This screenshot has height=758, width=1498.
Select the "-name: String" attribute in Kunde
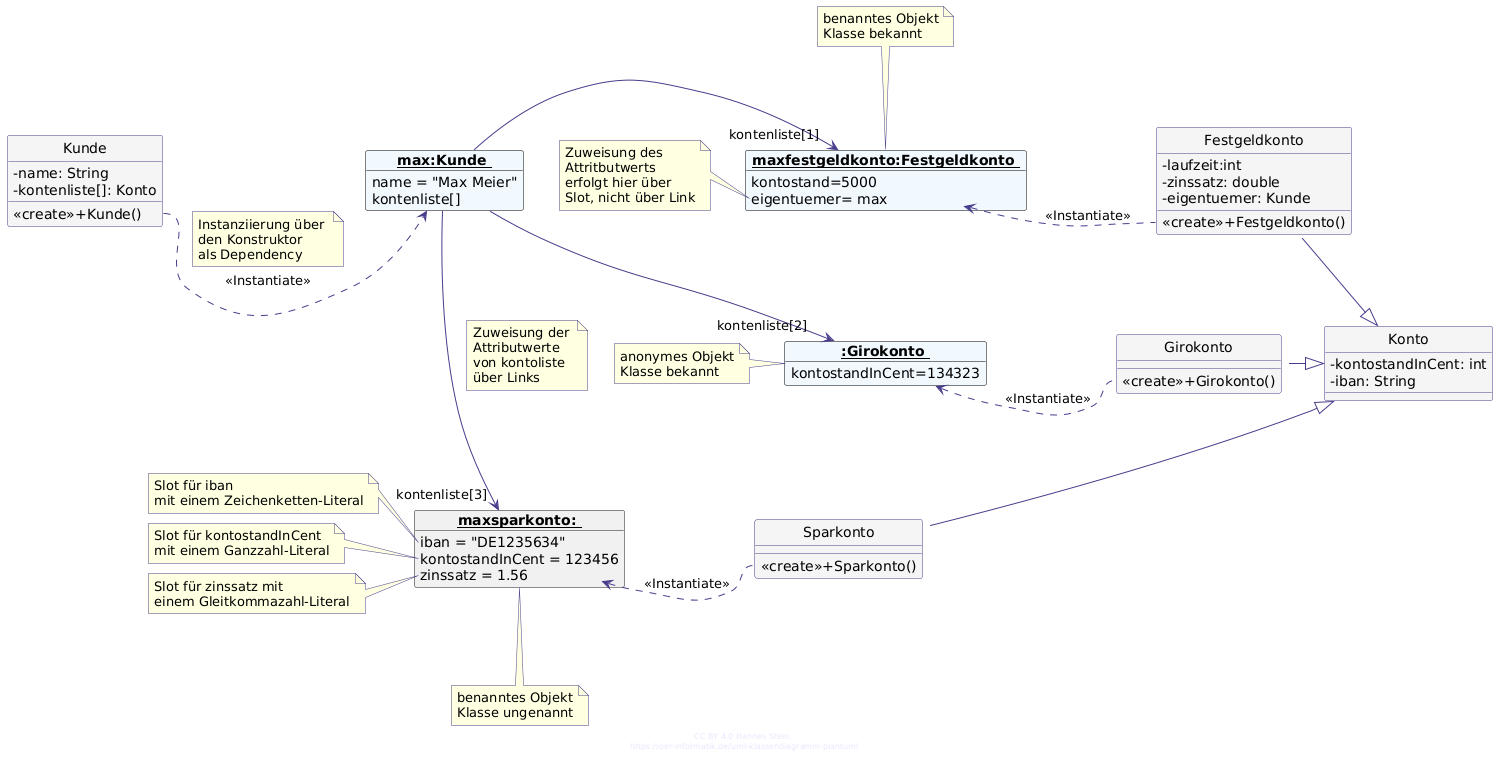click(x=61, y=173)
